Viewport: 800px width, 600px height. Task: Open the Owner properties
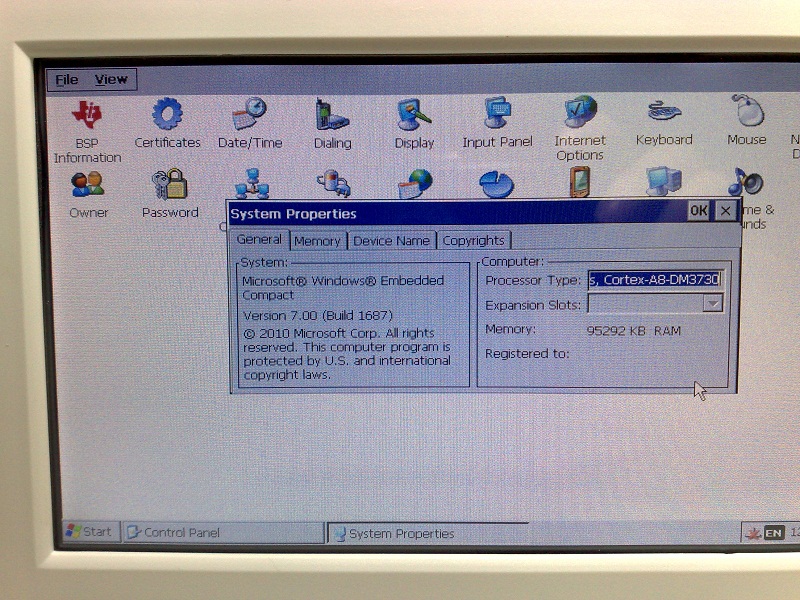coord(88,185)
